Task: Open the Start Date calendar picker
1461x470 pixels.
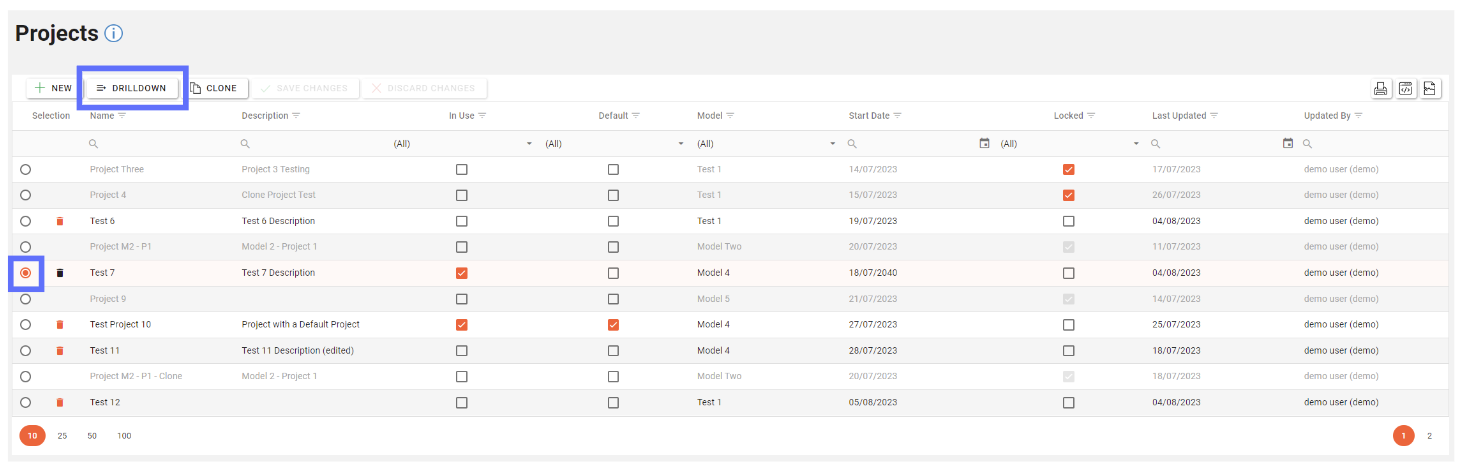Action: 984,144
